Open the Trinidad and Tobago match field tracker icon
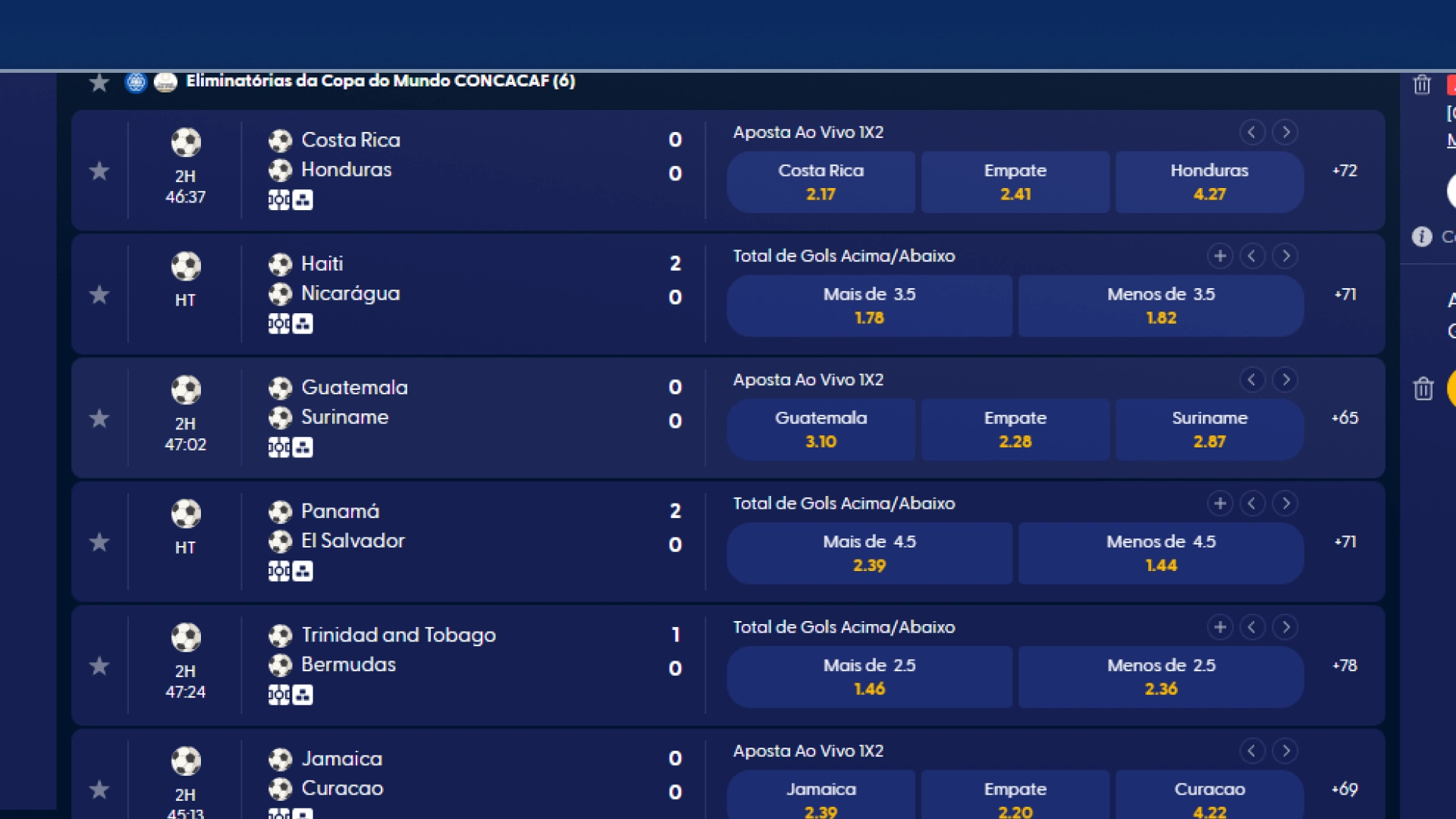The height and width of the screenshot is (819, 1456). pyautogui.click(x=278, y=695)
